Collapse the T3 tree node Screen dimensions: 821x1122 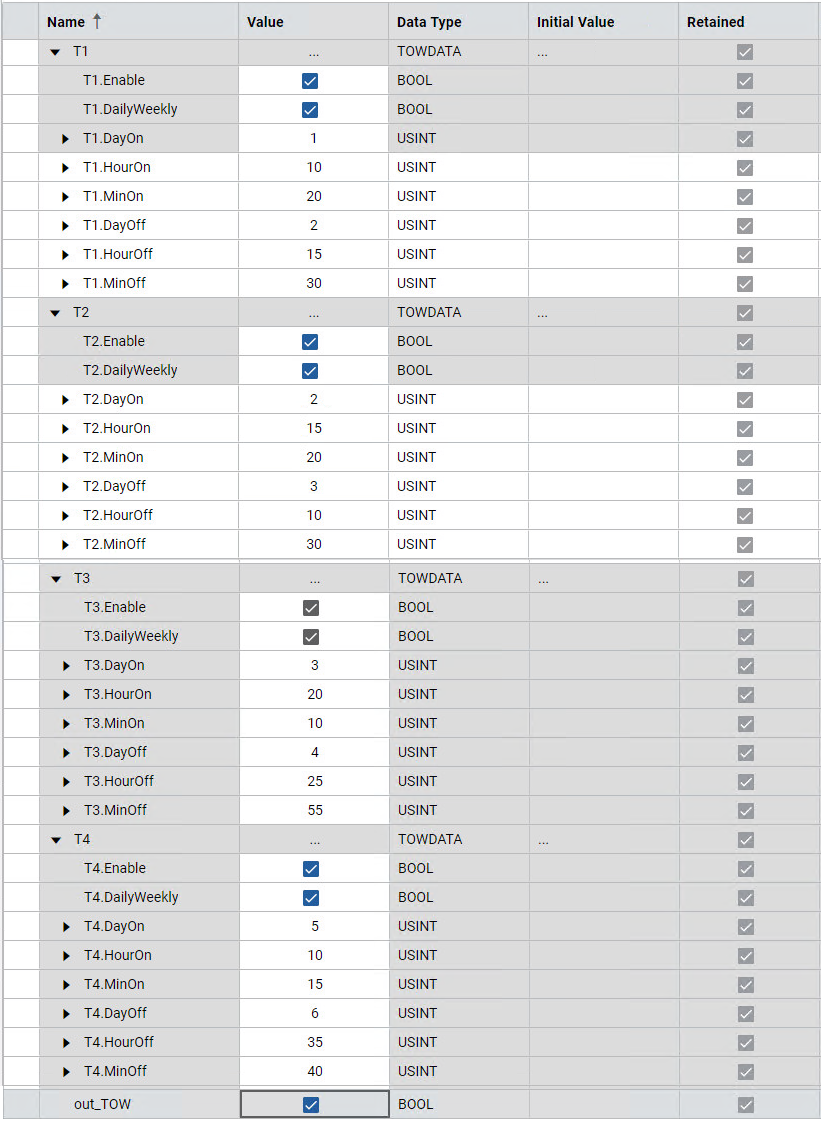pos(56,579)
